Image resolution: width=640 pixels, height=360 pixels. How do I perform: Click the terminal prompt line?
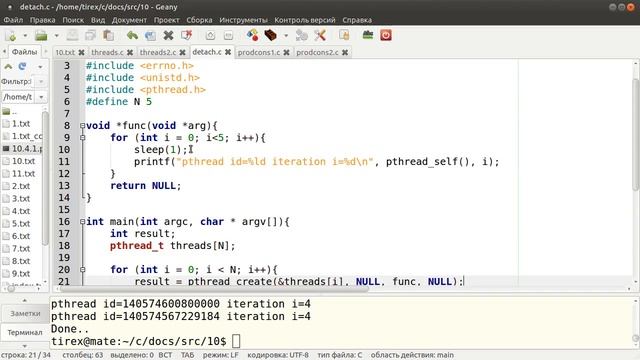(146, 341)
